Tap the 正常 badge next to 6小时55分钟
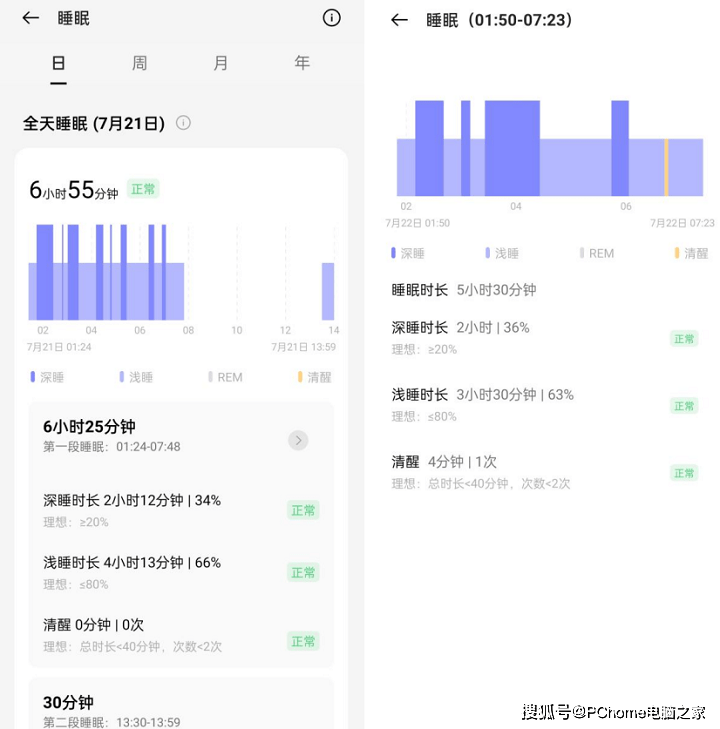The image size is (720, 729). [x=143, y=189]
